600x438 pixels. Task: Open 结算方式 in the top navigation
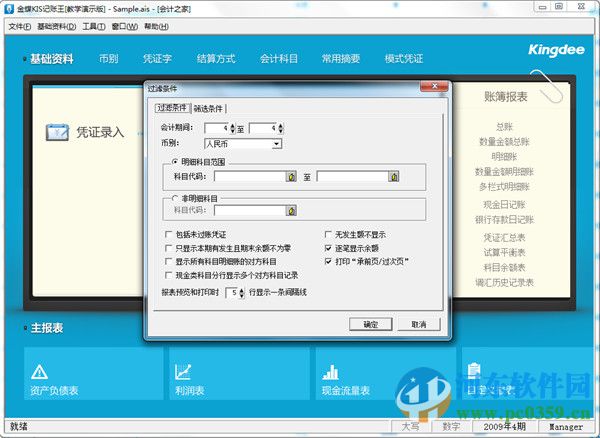[216, 59]
